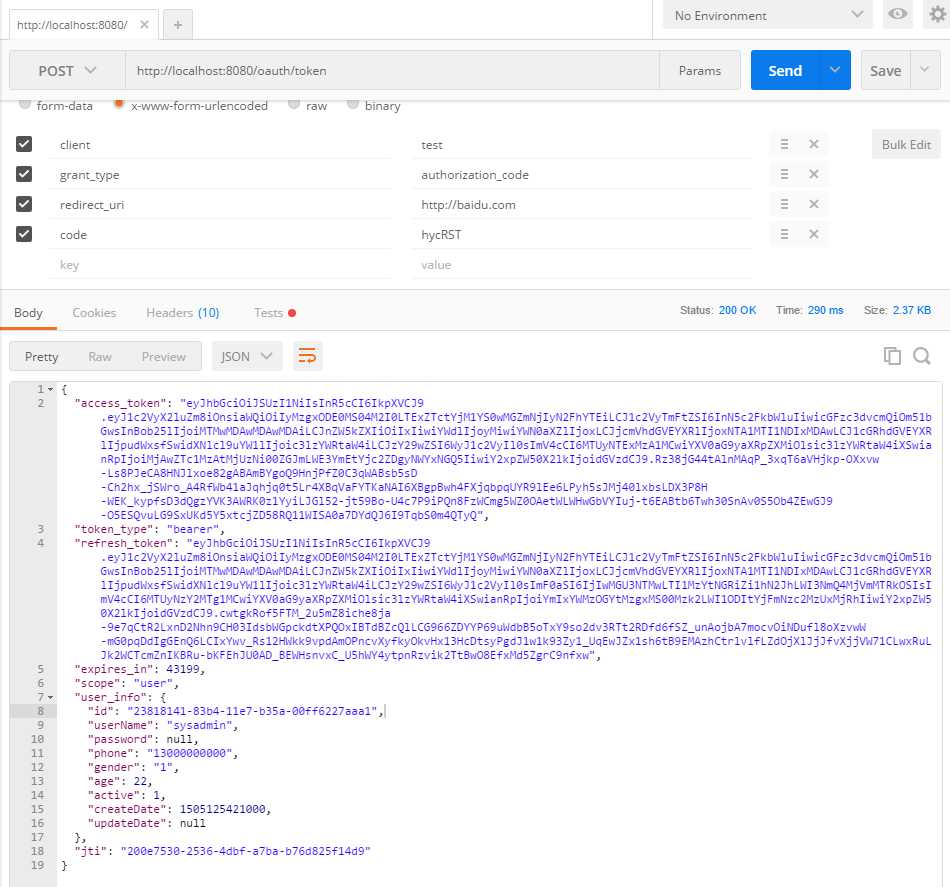This screenshot has width=950, height=887.
Task: Delete the grant_type parameter row
Action: pos(814,174)
